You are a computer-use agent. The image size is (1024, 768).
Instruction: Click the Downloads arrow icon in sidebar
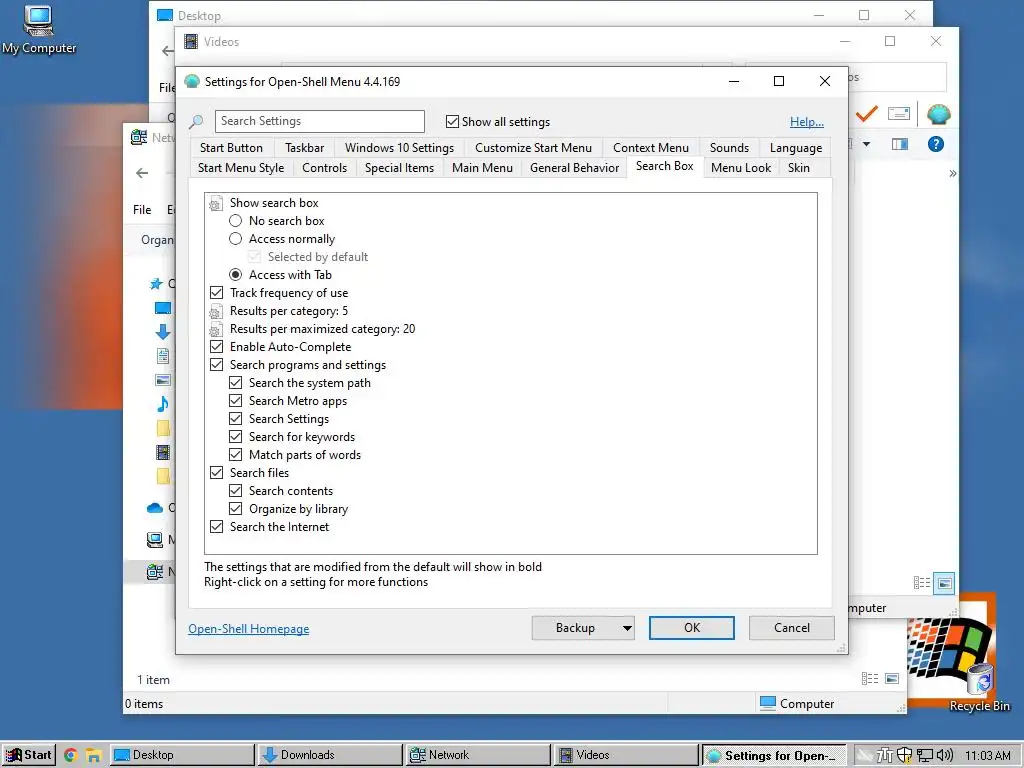[x=163, y=332]
